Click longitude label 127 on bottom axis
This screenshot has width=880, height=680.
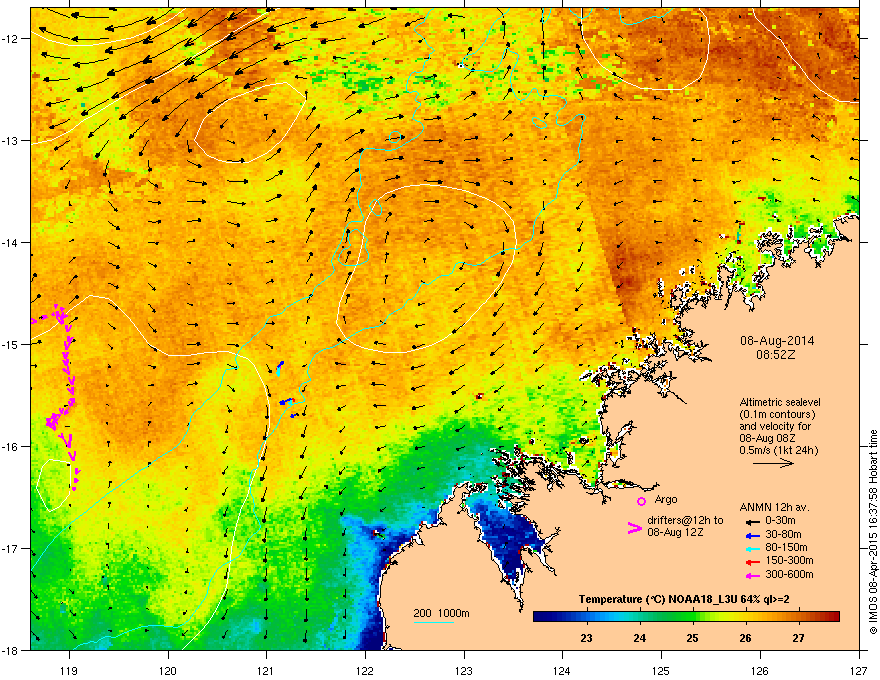point(859,670)
